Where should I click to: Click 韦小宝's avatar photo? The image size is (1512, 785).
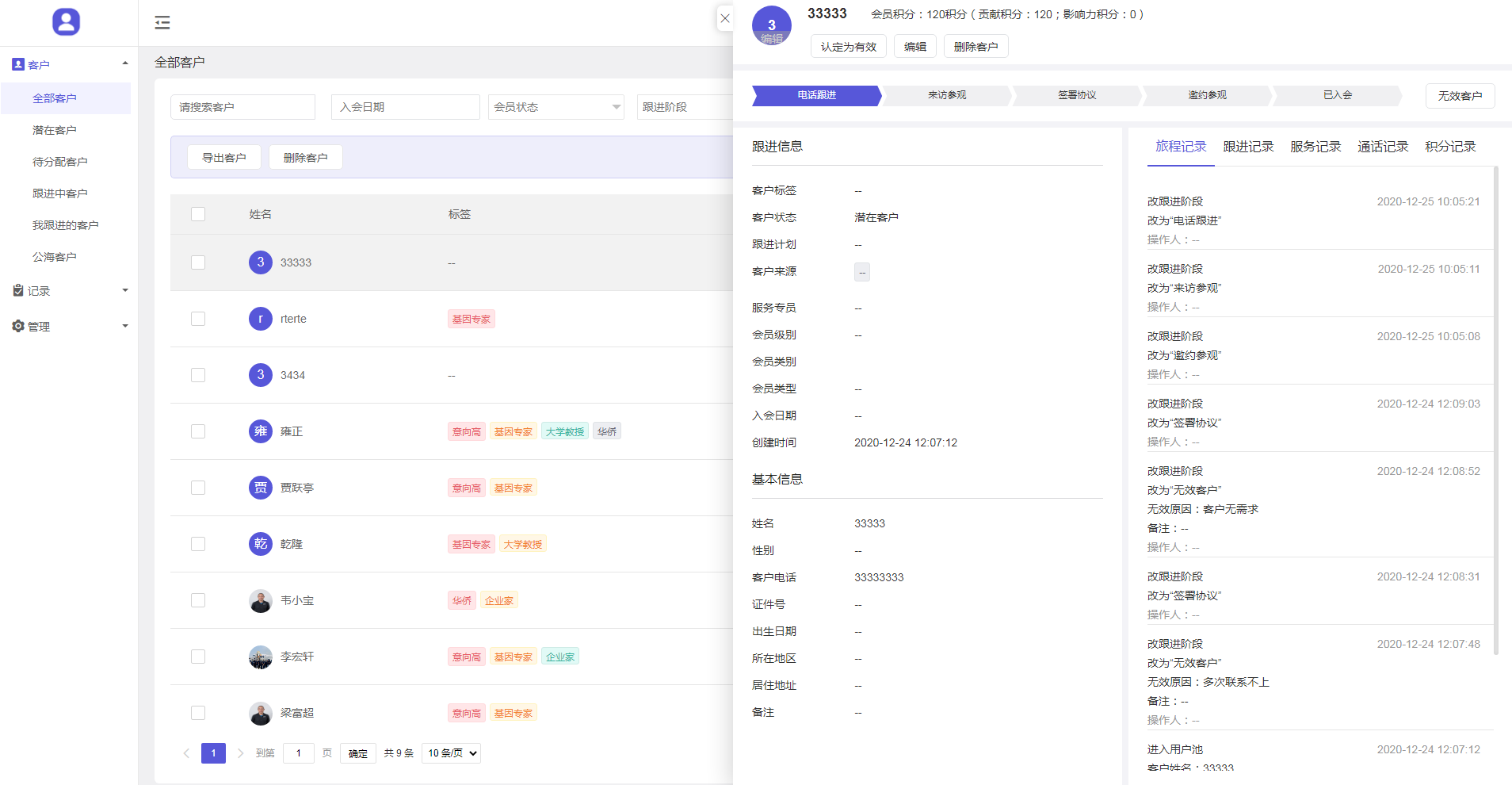tap(261, 601)
